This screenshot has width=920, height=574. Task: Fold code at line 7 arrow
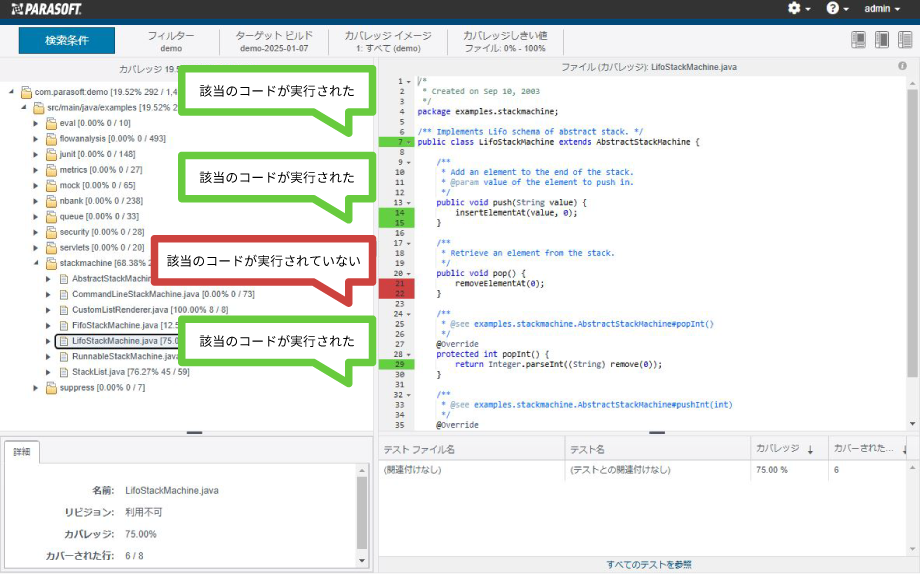point(408,142)
